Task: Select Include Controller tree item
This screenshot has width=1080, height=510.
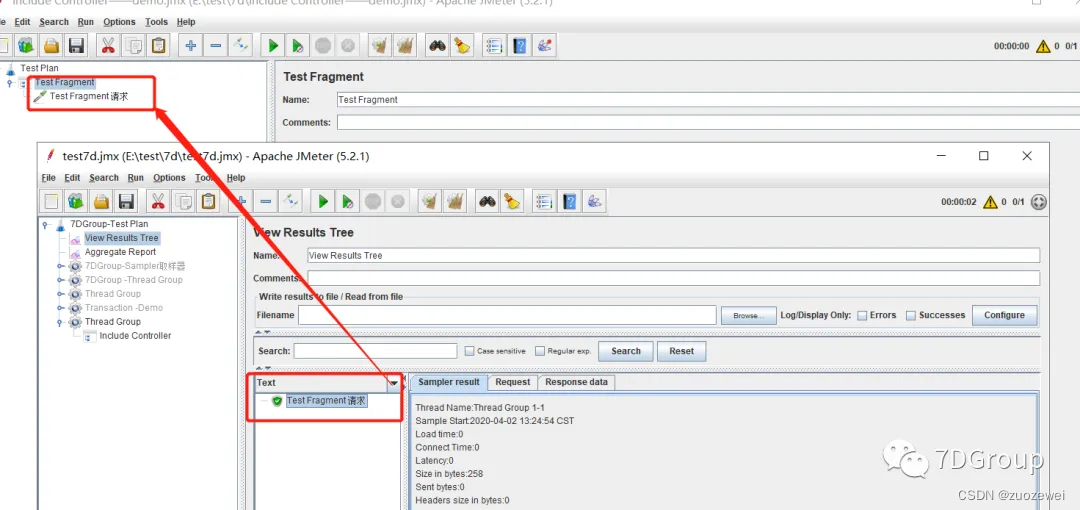Action: click(135, 336)
